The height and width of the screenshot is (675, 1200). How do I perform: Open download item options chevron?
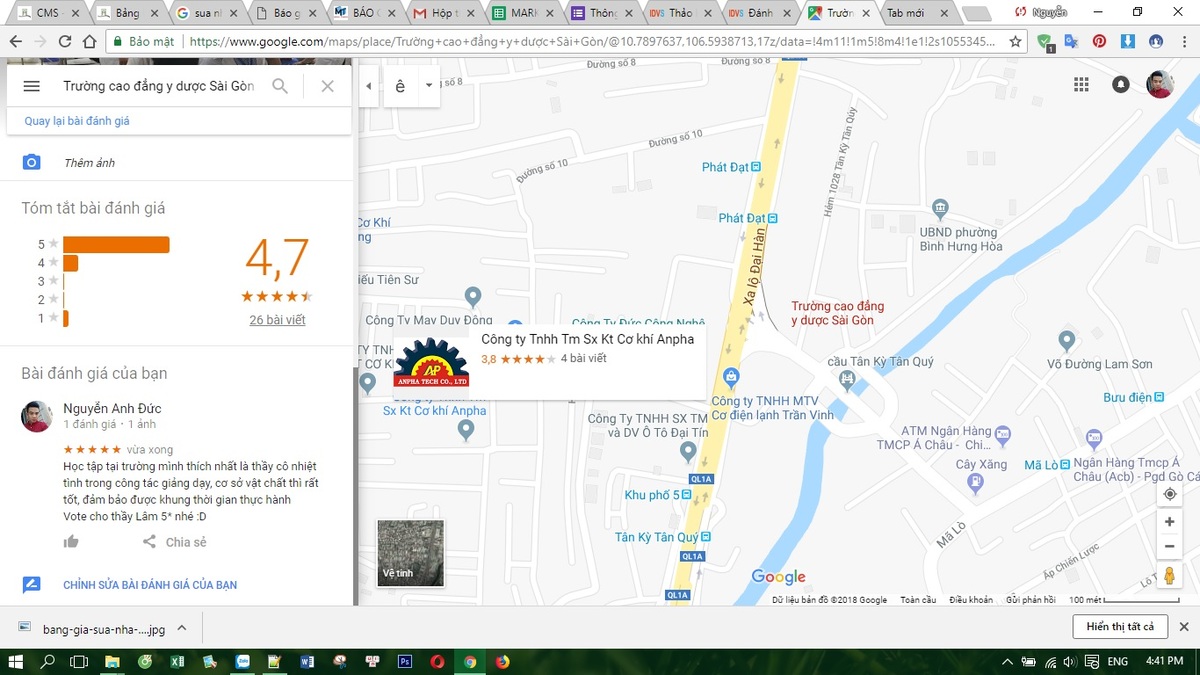point(182,628)
